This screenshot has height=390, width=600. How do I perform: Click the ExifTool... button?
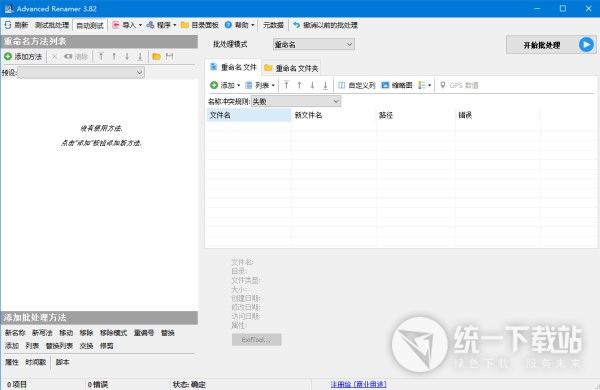pos(256,339)
